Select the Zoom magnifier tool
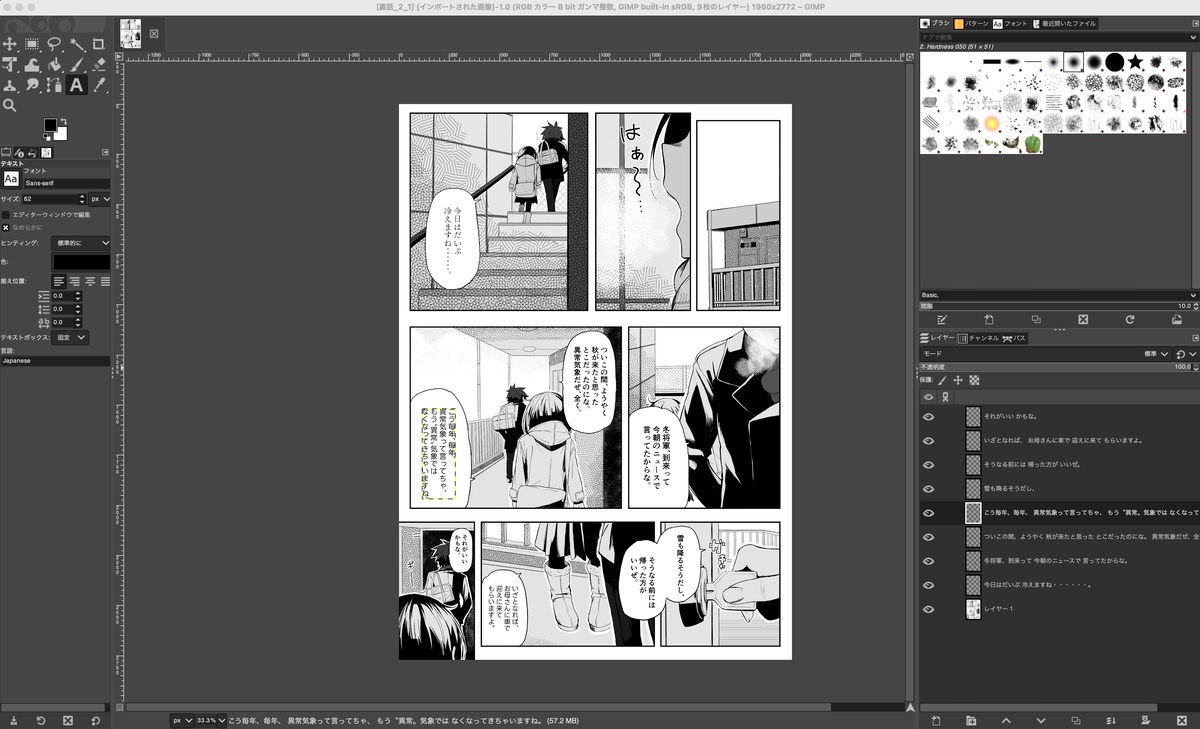1200x729 pixels. click(x=10, y=106)
